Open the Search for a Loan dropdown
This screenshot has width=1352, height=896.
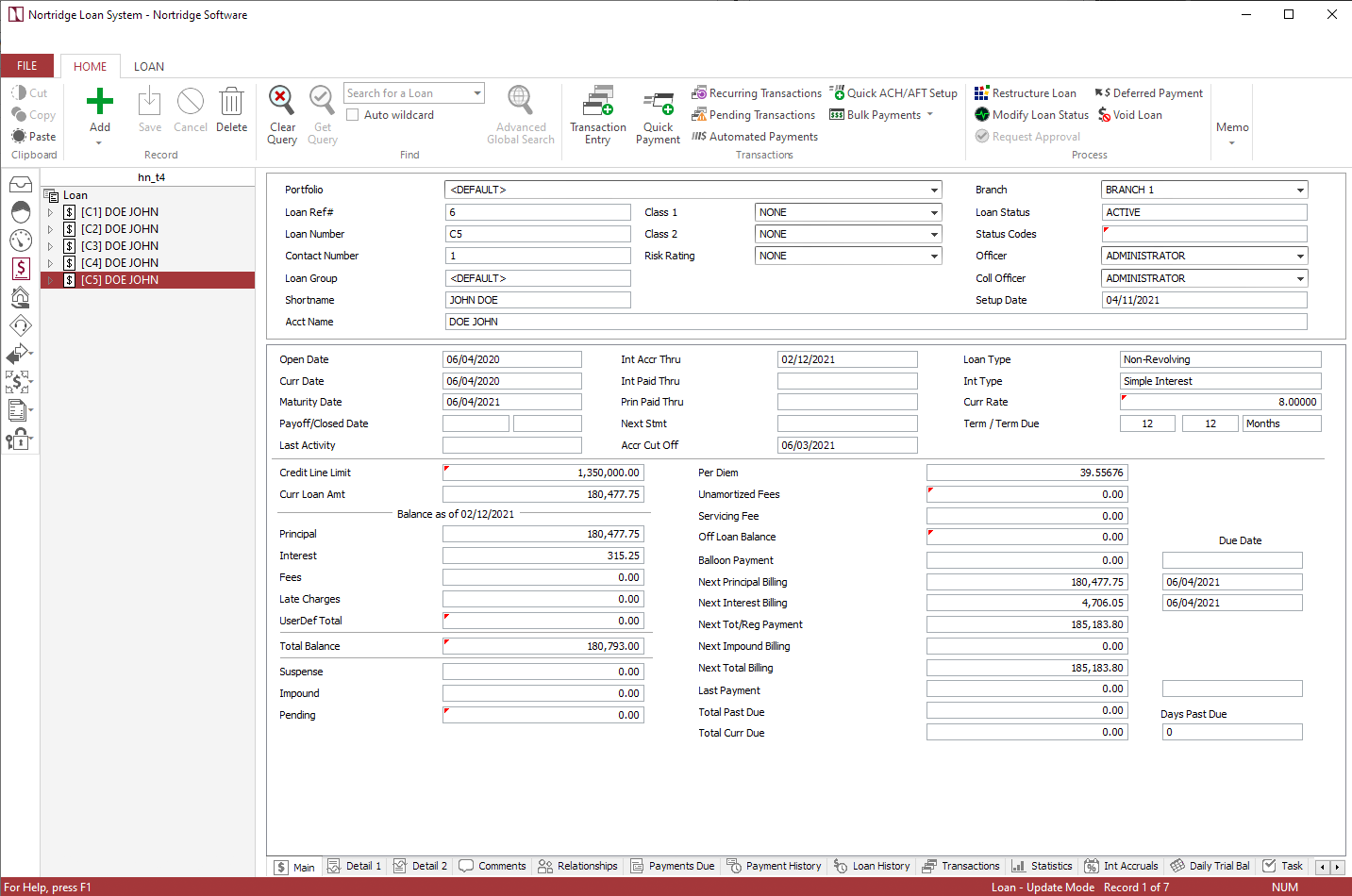point(477,93)
